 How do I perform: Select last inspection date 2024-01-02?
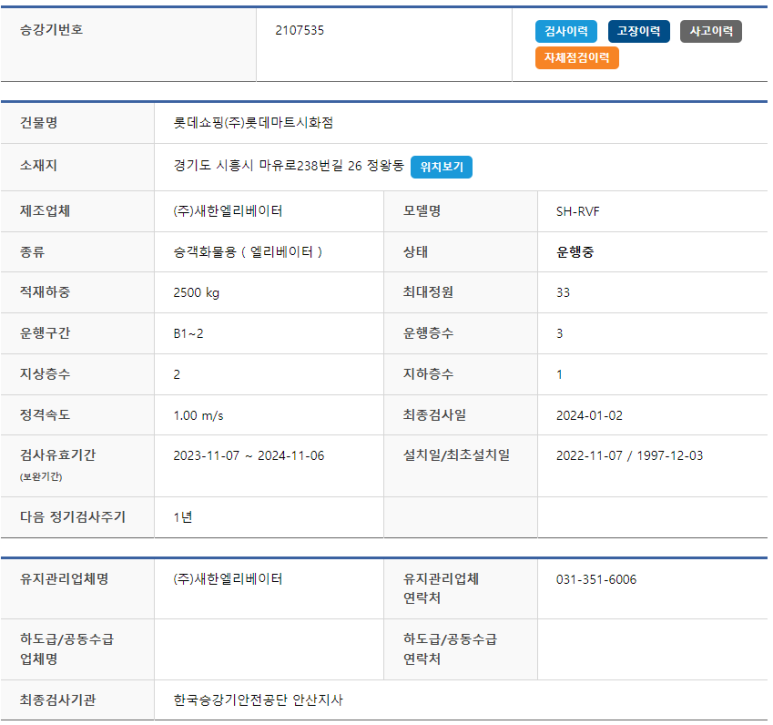point(589,415)
